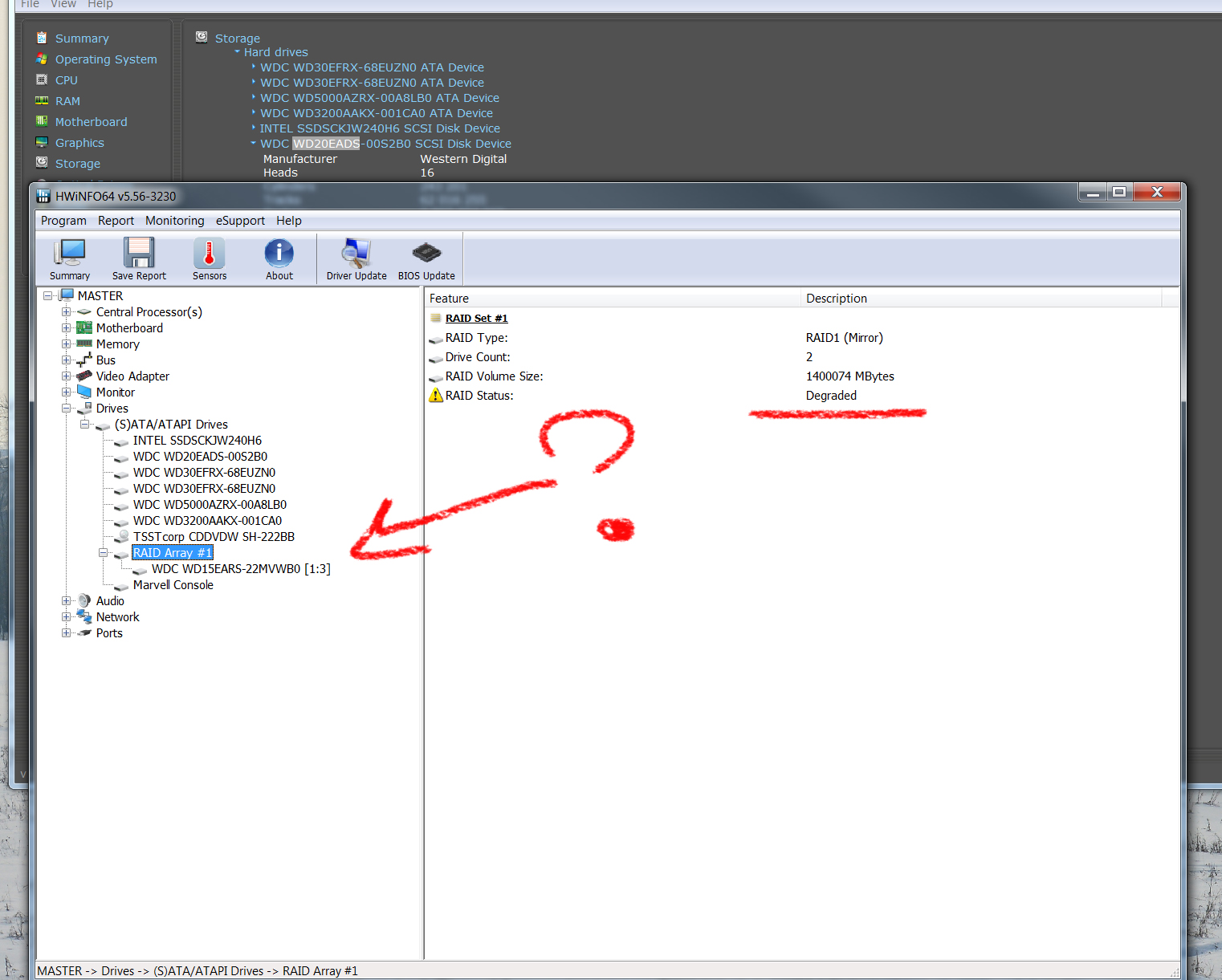
Task: Open the View menu in Speccy
Action: click(x=63, y=4)
